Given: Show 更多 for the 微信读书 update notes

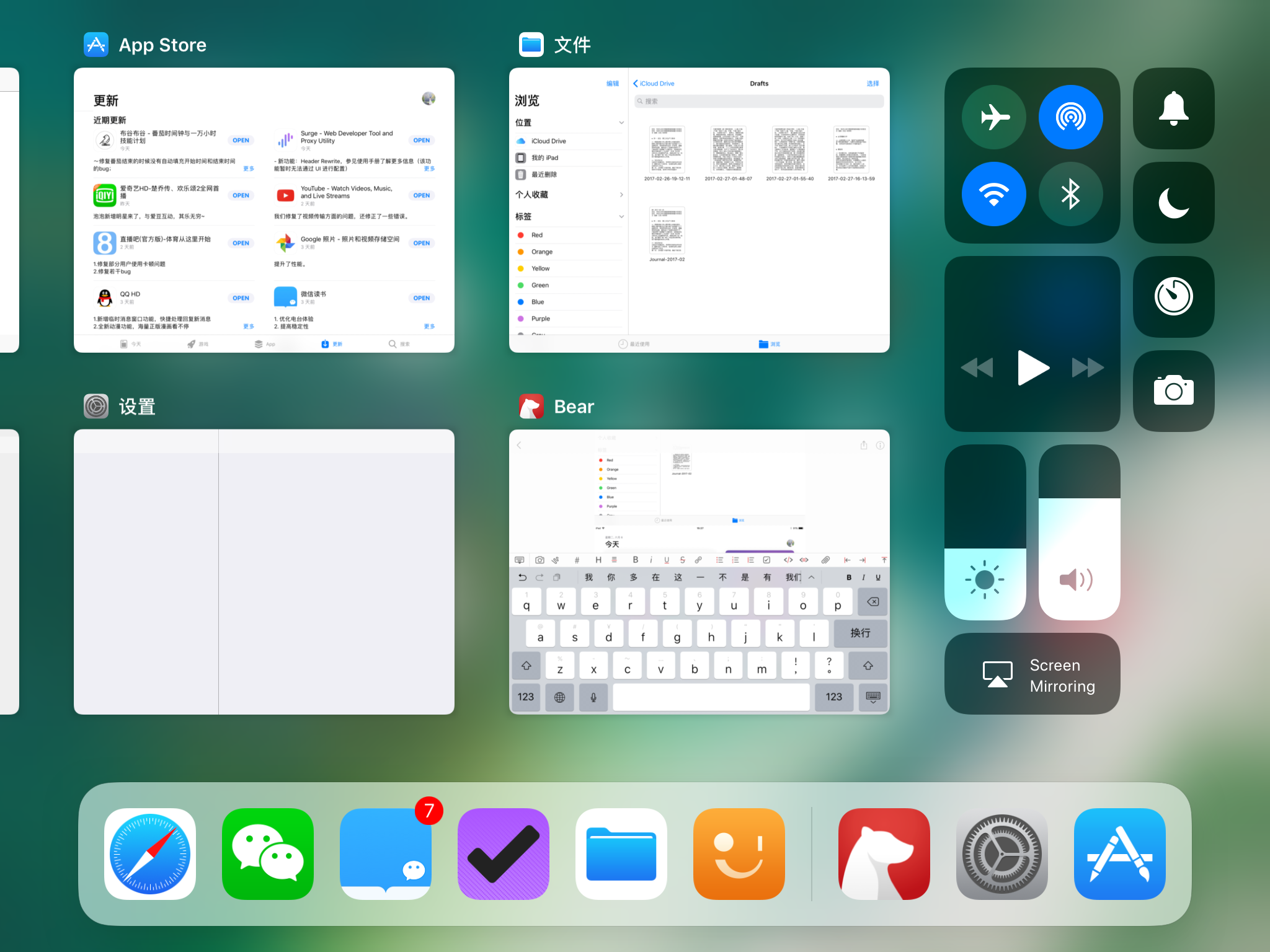Looking at the screenshot, I should click(x=429, y=326).
